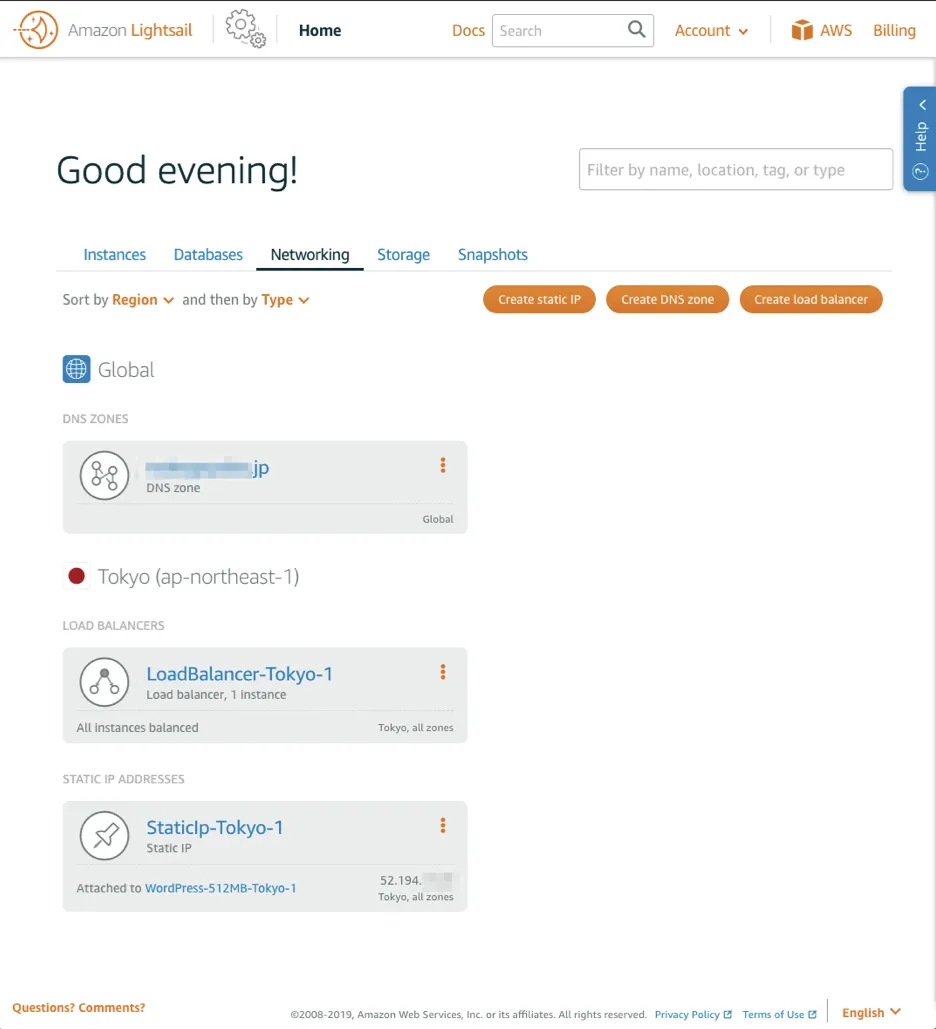Click the AWS cube icon

coord(802,30)
